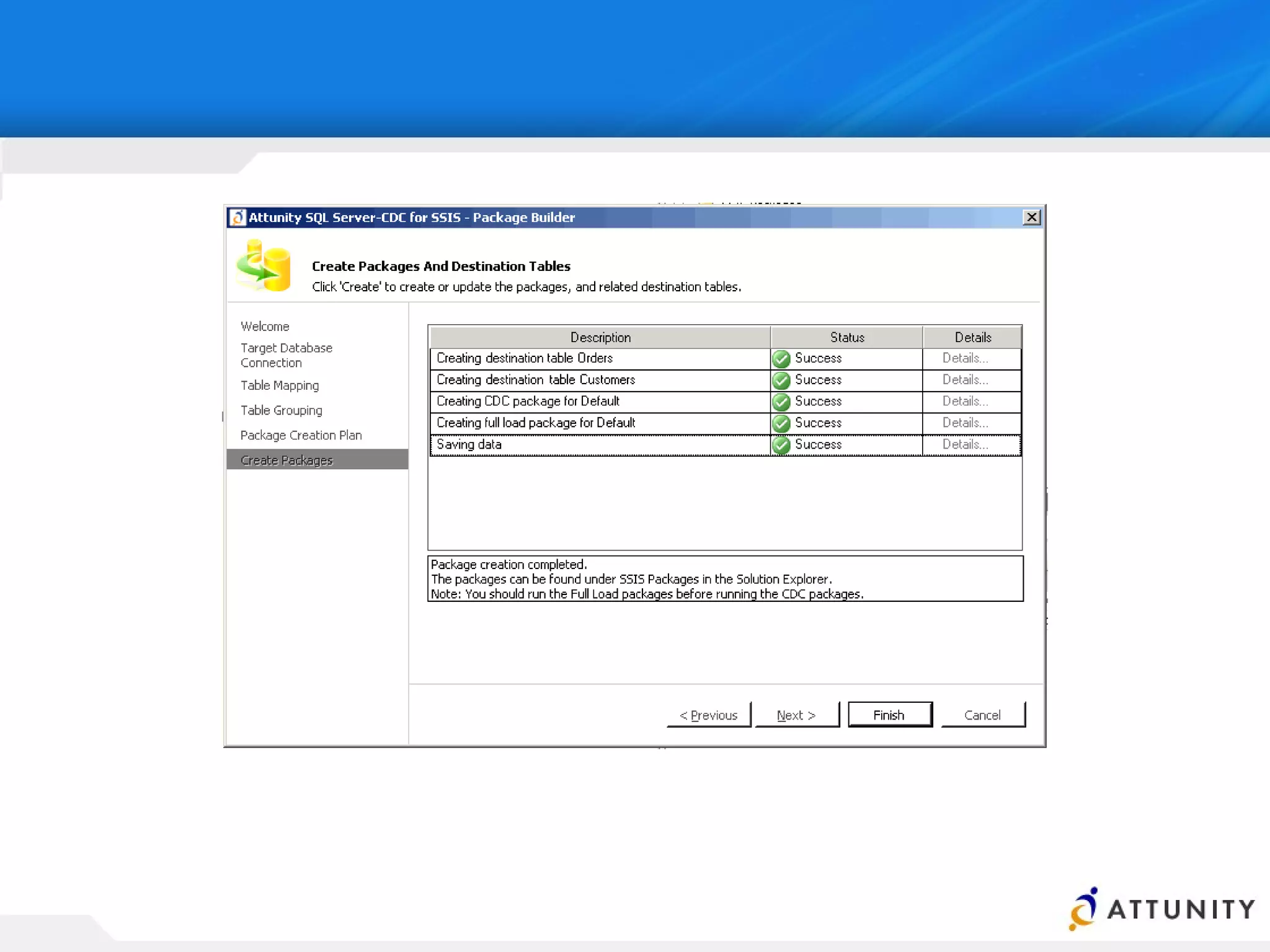The width and height of the screenshot is (1270, 952).
Task: Click success check icon for CDC package row
Action: 781,402
